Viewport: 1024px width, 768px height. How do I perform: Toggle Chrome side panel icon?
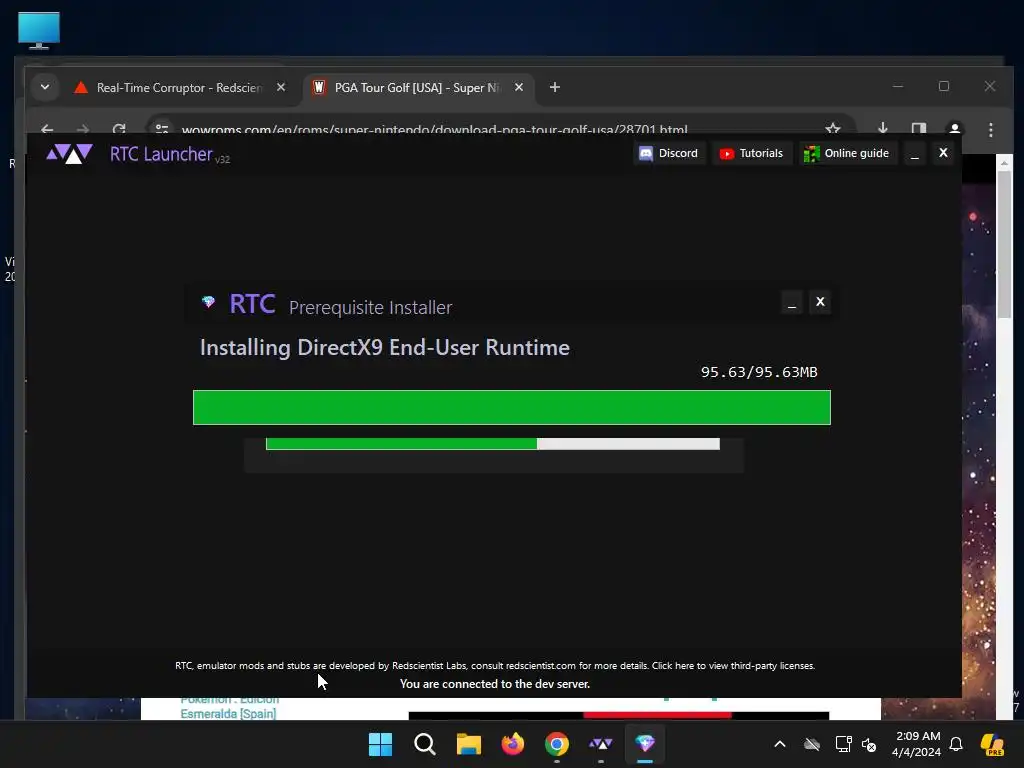coord(919,128)
